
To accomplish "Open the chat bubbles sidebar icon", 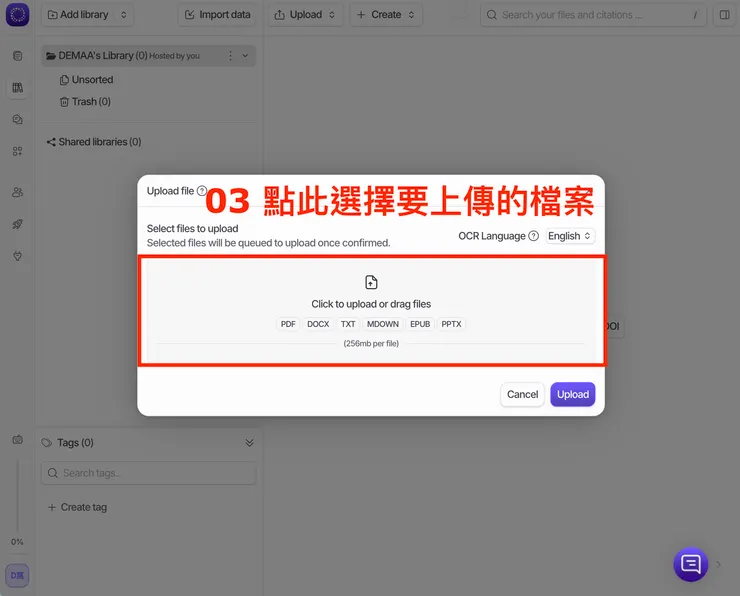I will coord(17,119).
